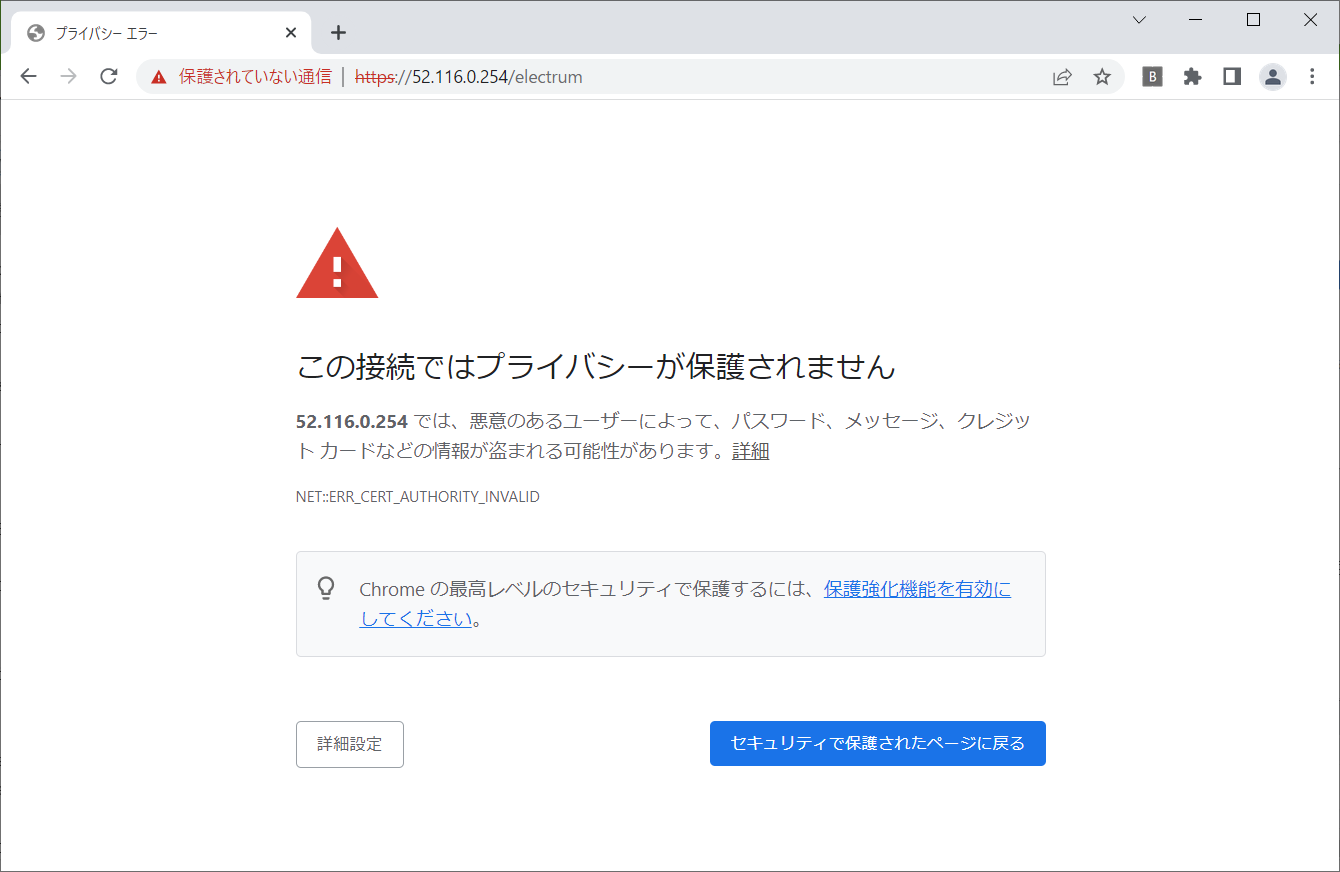The image size is (1340, 872).
Task: Open new tab with plus button
Action: 338,33
